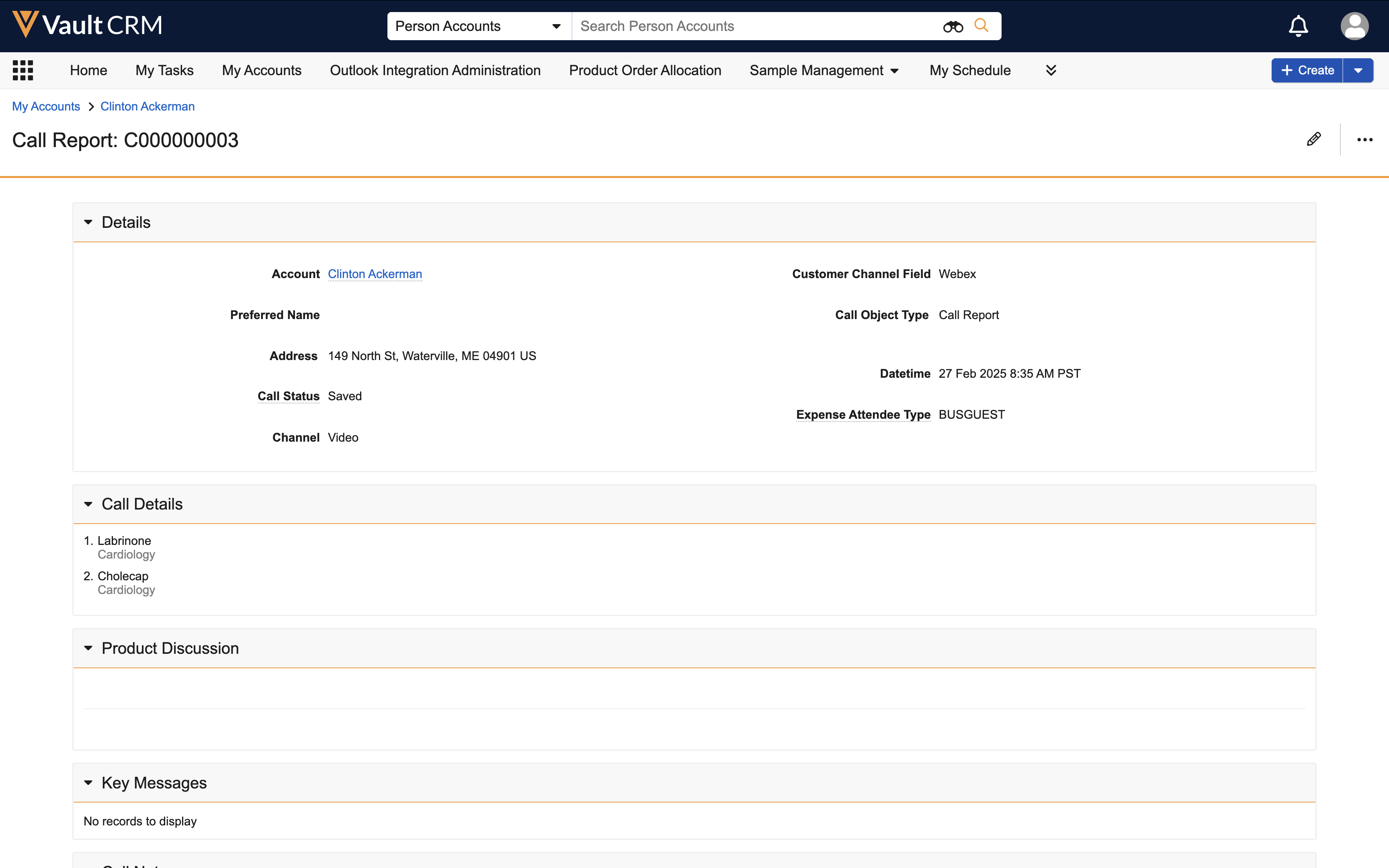1389x868 pixels.
Task: Click the Create button
Action: [x=1307, y=71]
